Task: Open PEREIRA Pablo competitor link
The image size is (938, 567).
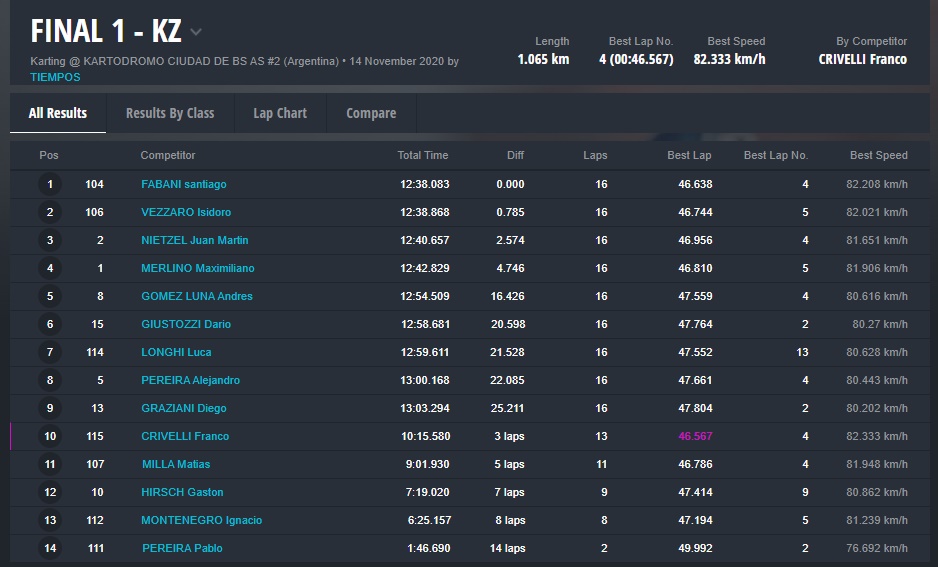Action: pos(182,548)
